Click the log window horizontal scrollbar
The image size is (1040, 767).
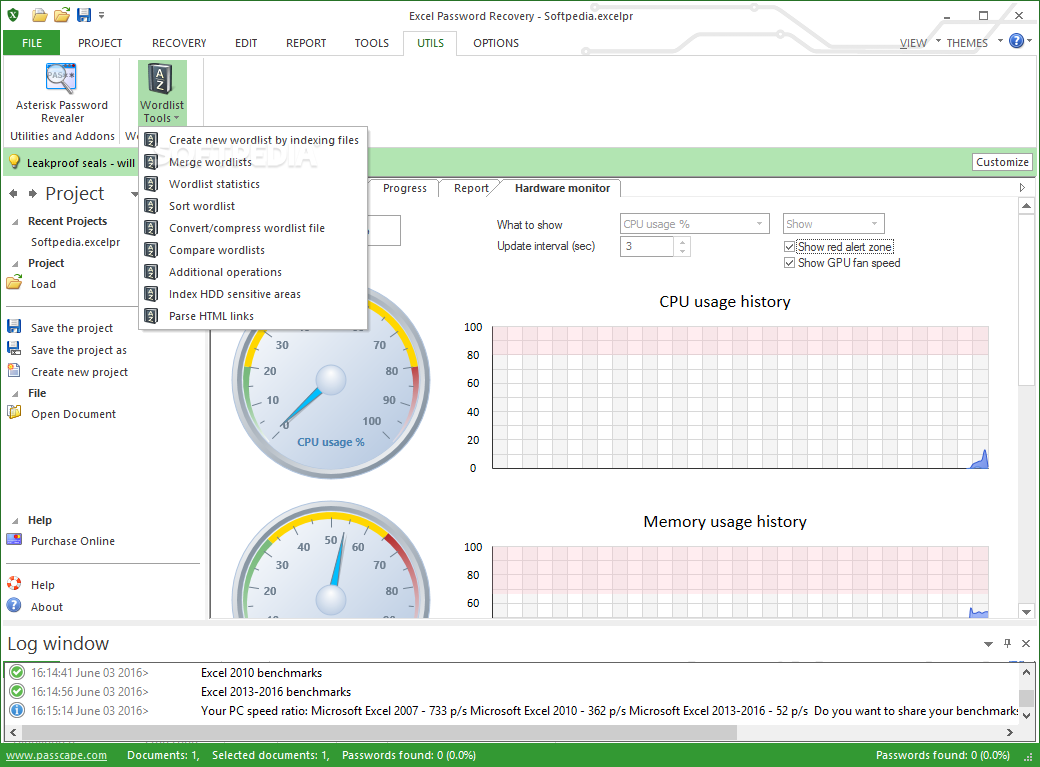pos(379,732)
